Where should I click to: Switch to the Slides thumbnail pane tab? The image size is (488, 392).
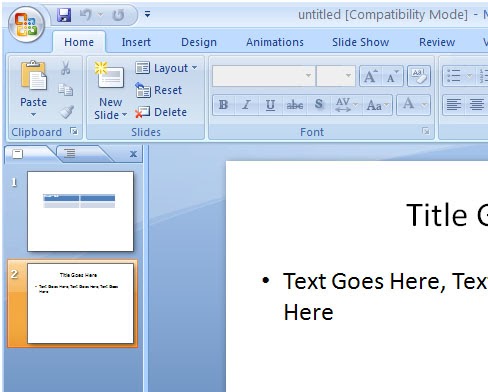tap(18, 154)
